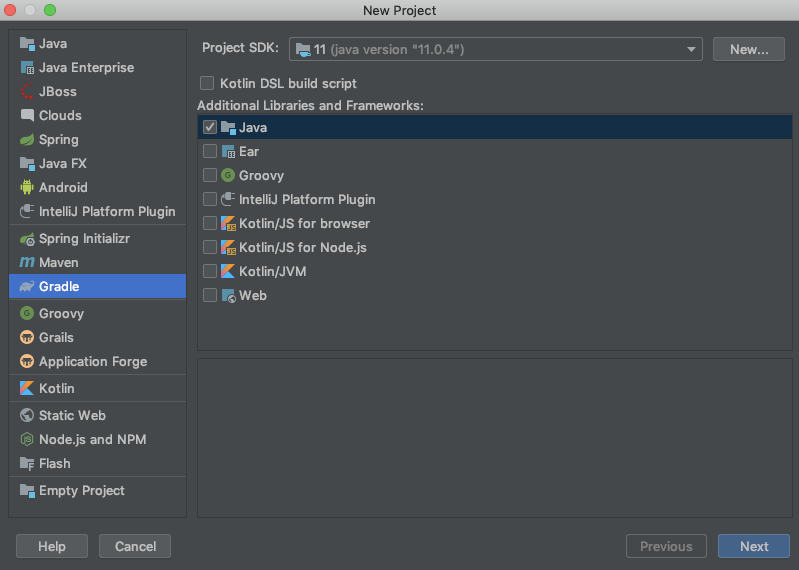Select the Maven 'm' icon

27,263
